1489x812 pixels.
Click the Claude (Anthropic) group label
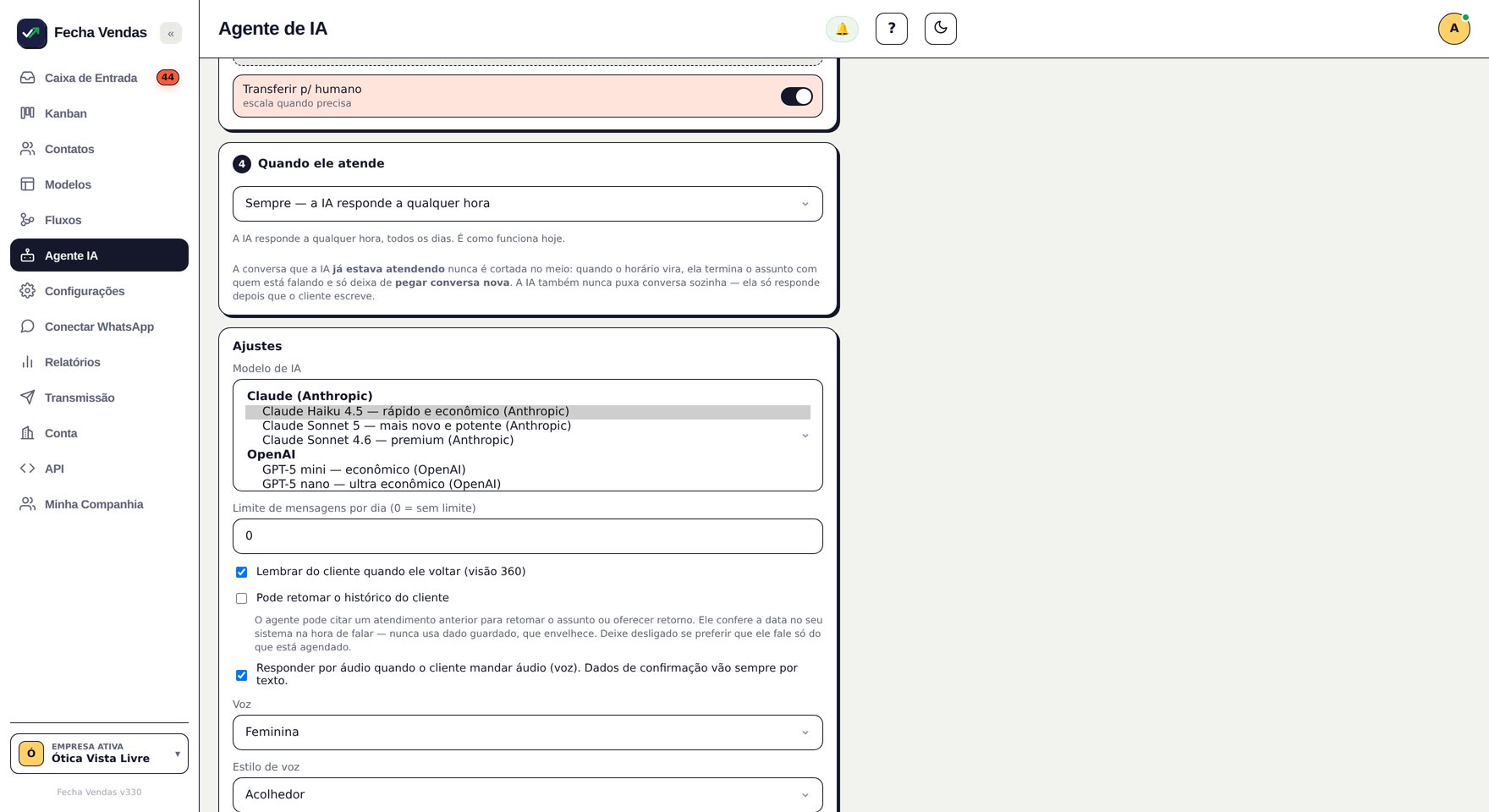[x=310, y=397]
